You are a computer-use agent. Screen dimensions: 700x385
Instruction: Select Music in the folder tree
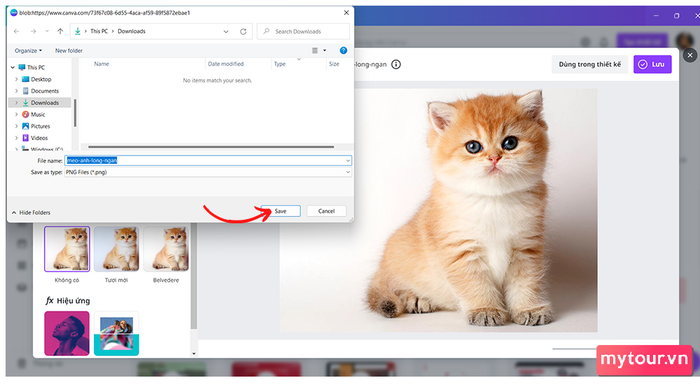pos(38,114)
